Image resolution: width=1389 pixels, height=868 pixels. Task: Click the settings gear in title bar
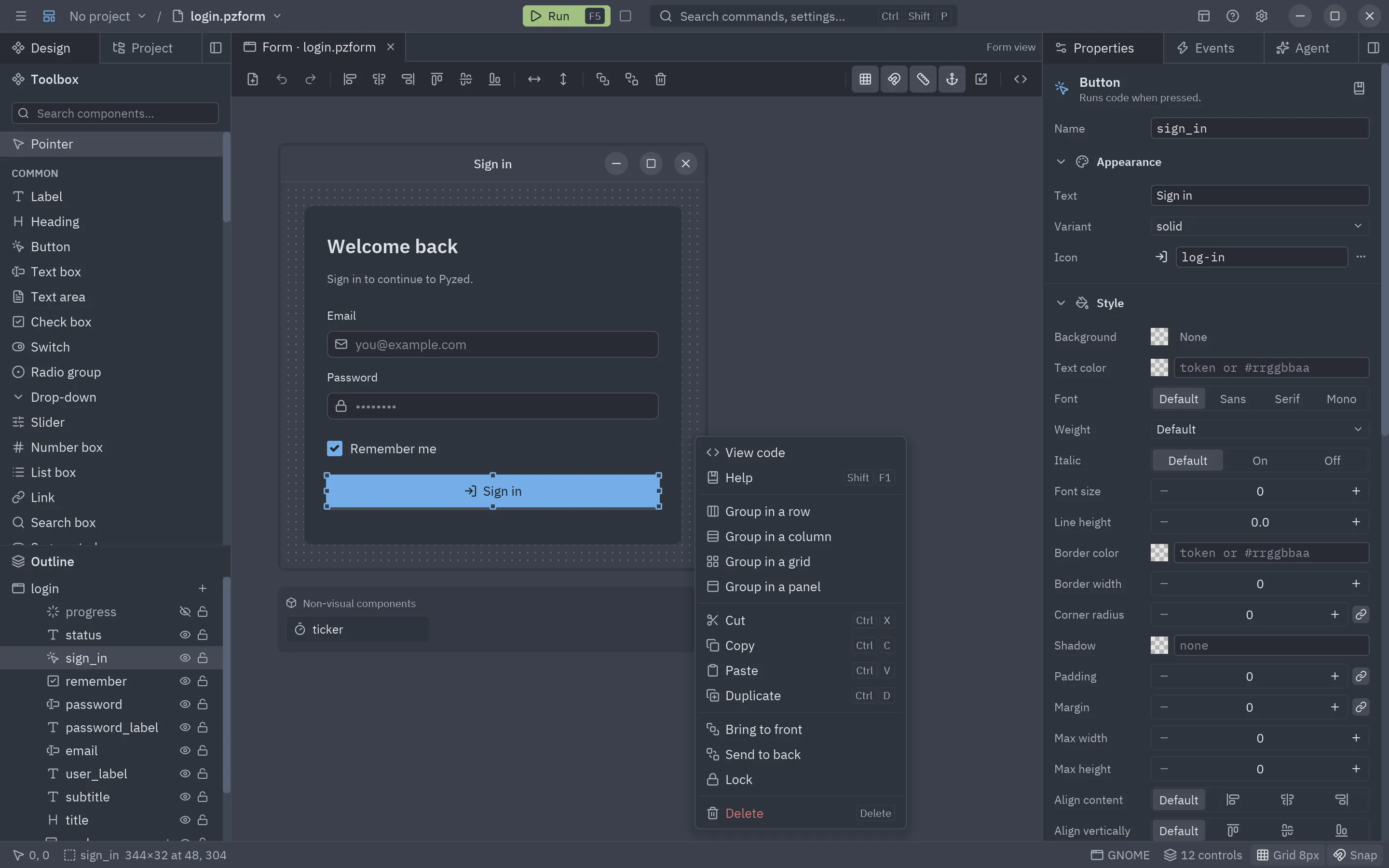[1261, 16]
